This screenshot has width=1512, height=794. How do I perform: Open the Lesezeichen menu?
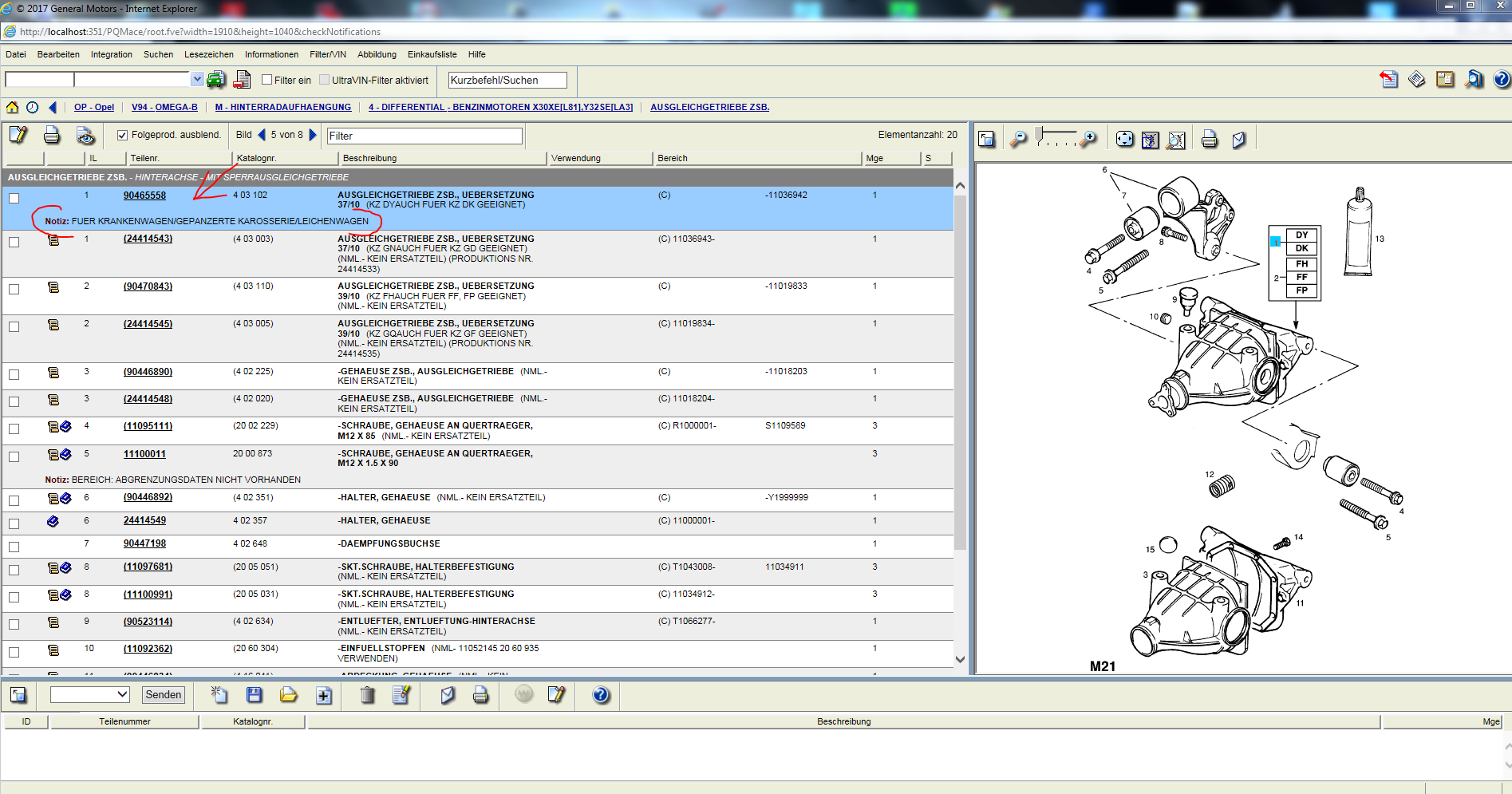tap(209, 54)
